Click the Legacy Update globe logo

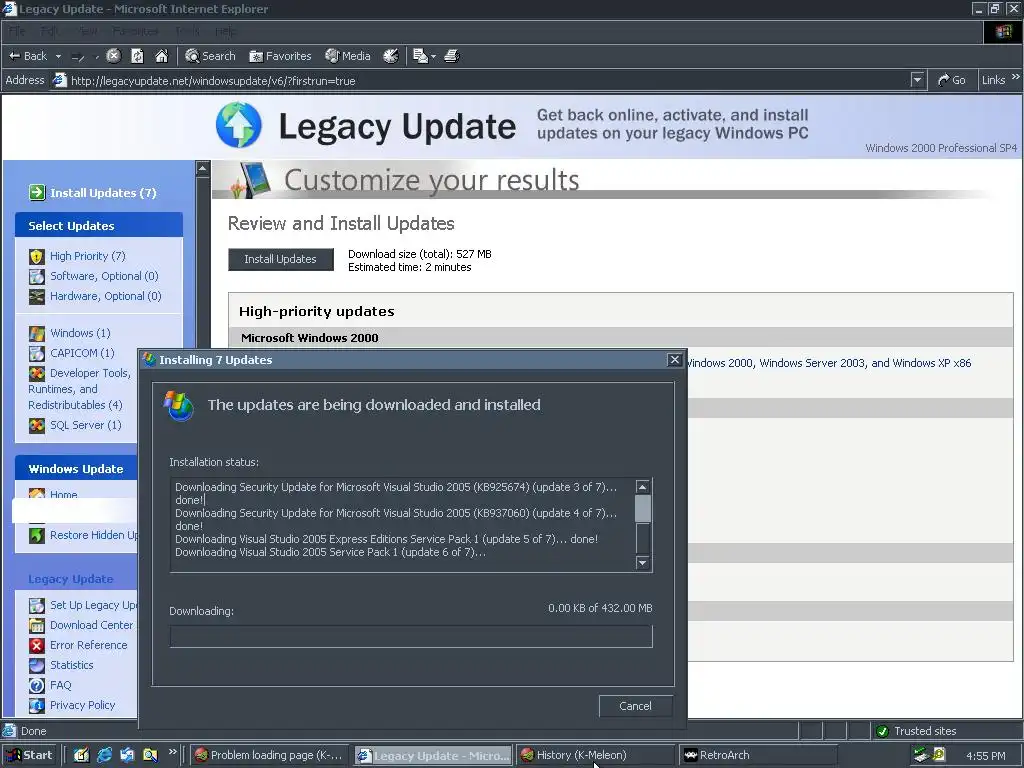(238, 125)
